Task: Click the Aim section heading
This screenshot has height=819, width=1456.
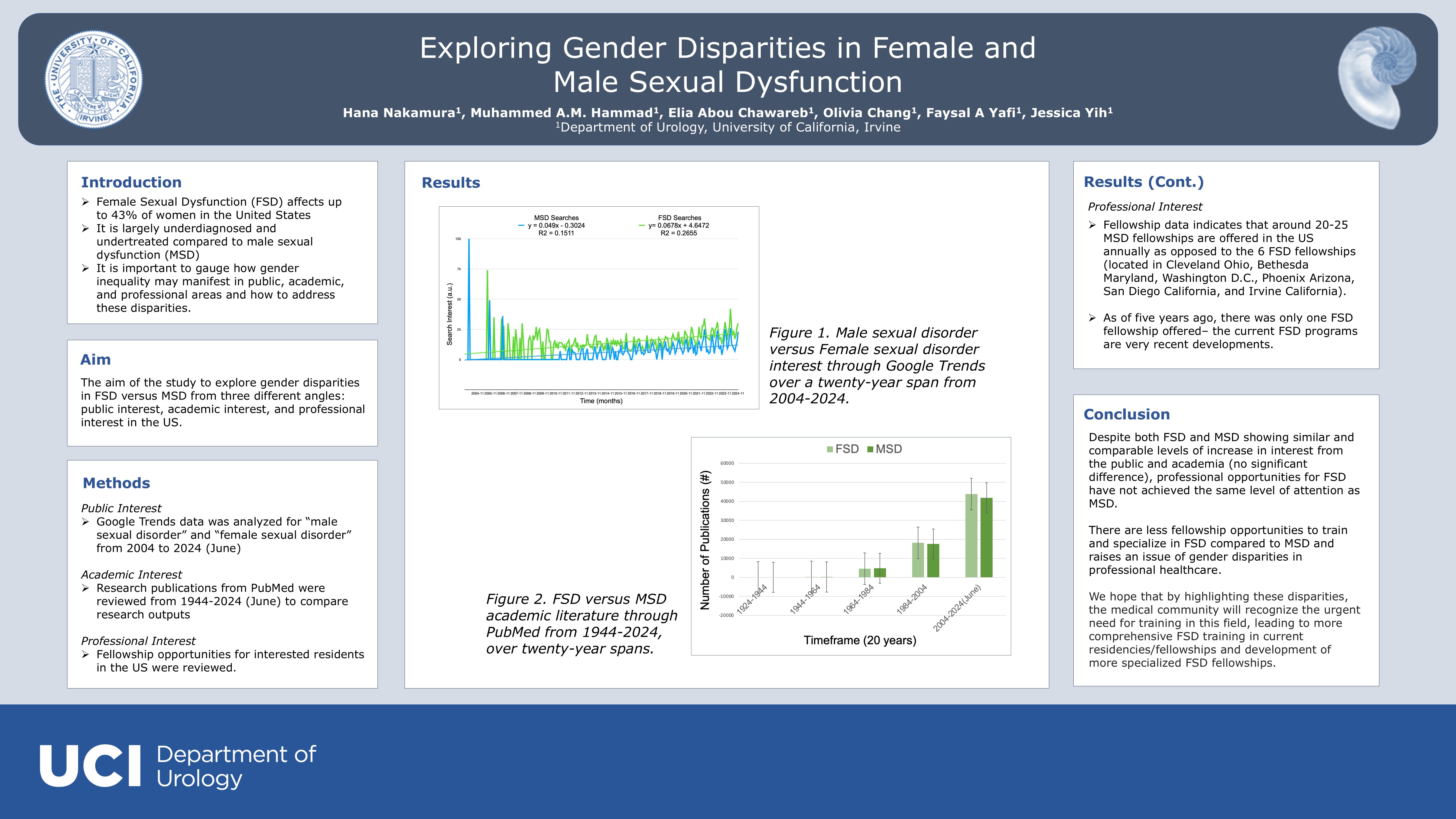Action: point(96,359)
